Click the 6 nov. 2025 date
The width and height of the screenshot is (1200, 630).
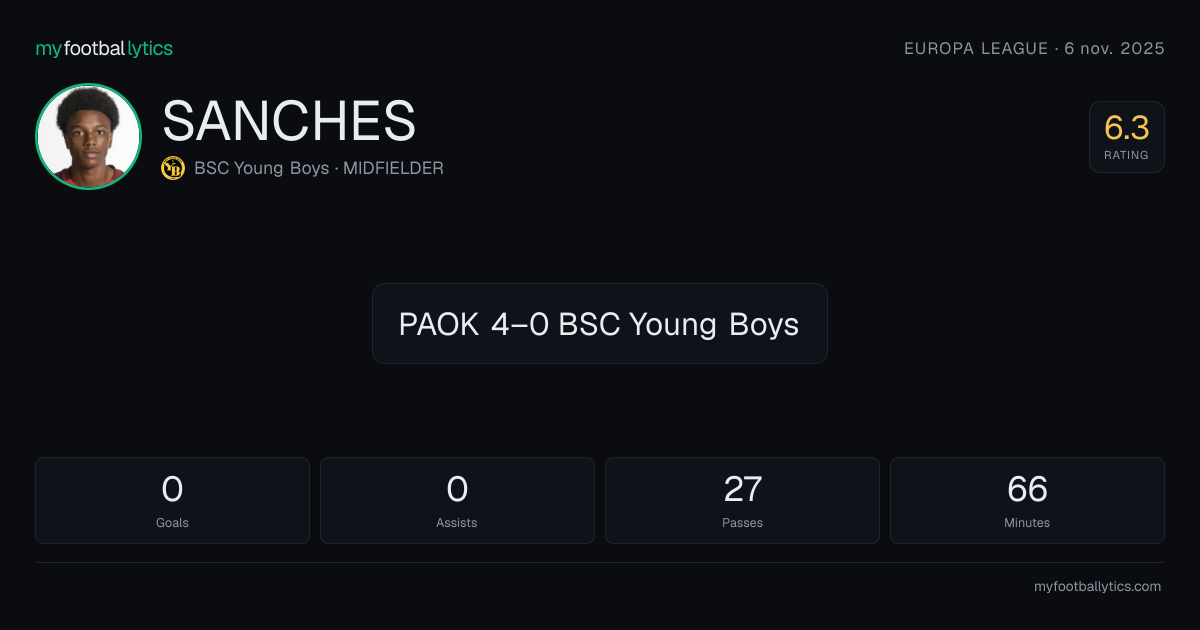tap(1112, 48)
